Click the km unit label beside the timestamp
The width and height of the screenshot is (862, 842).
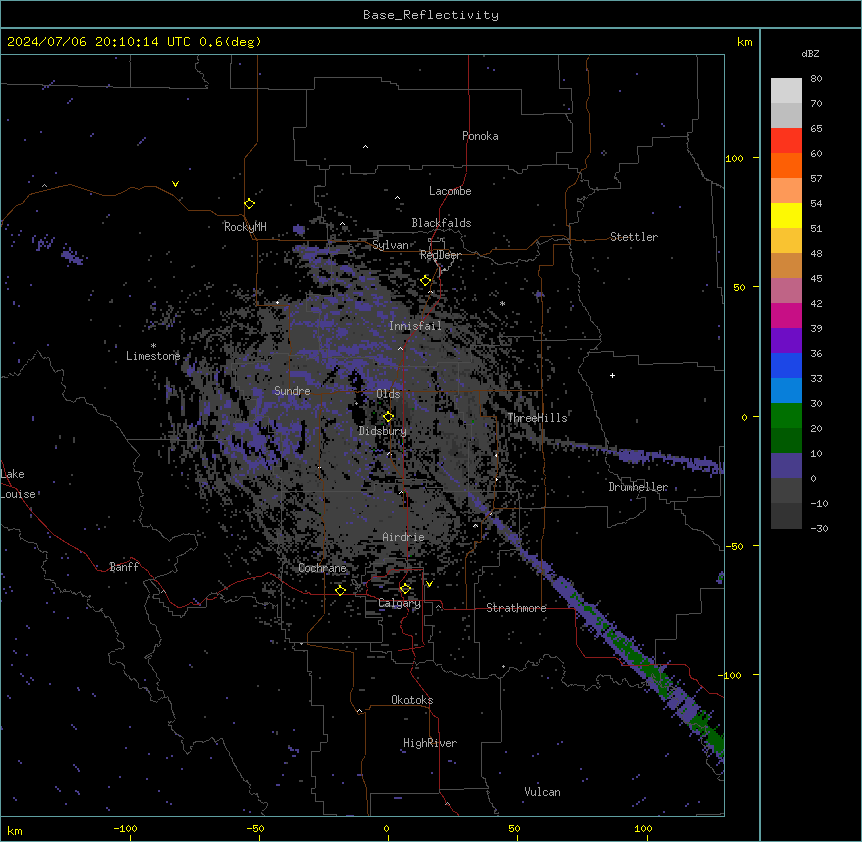pyautogui.click(x=745, y=42)
